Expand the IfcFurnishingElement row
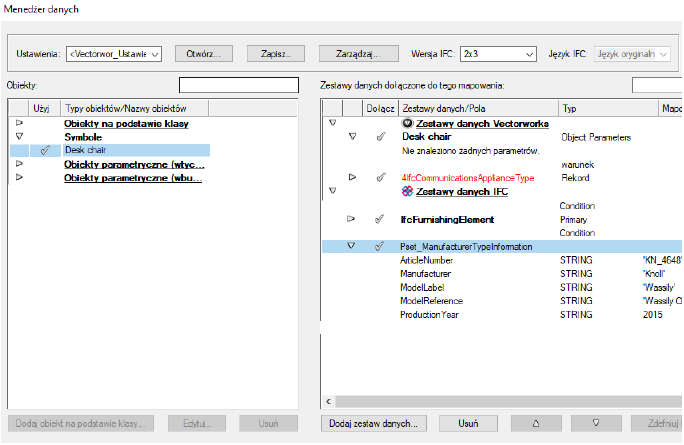This screenshot has height=445, width=684. [x=351, y=218]
